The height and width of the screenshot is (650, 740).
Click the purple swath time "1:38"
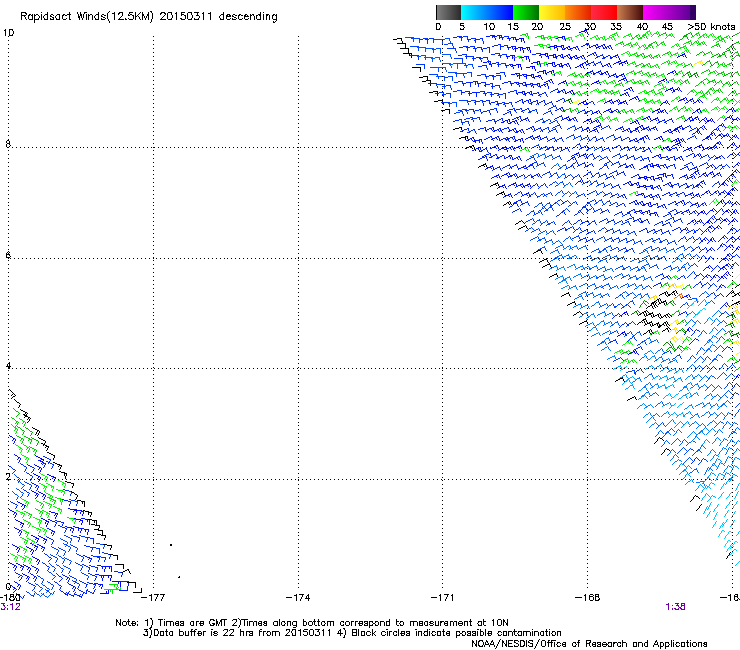tap(675, 607)
